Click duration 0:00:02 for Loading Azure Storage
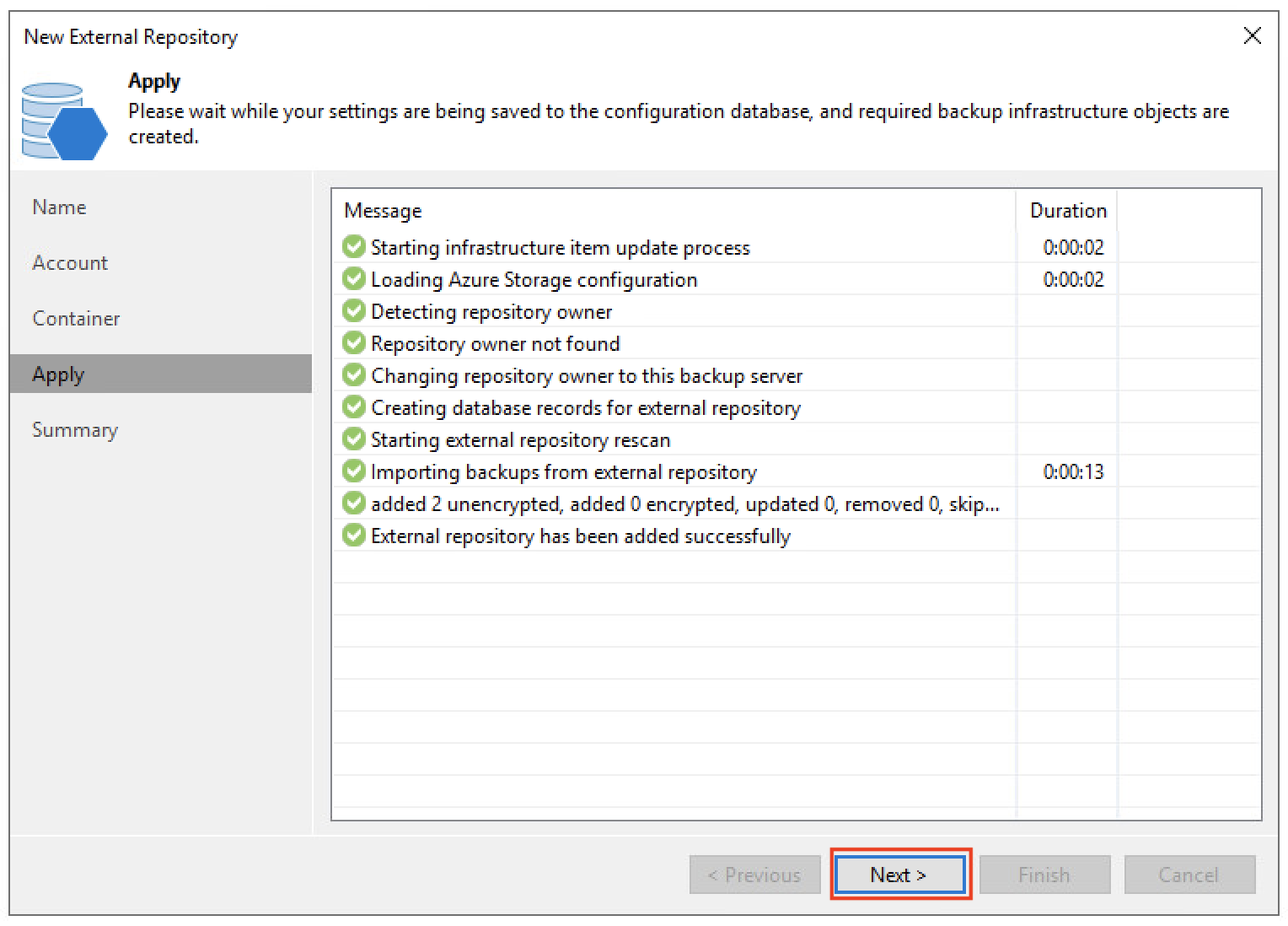The image size is (1288, 926). point(1073,280)
